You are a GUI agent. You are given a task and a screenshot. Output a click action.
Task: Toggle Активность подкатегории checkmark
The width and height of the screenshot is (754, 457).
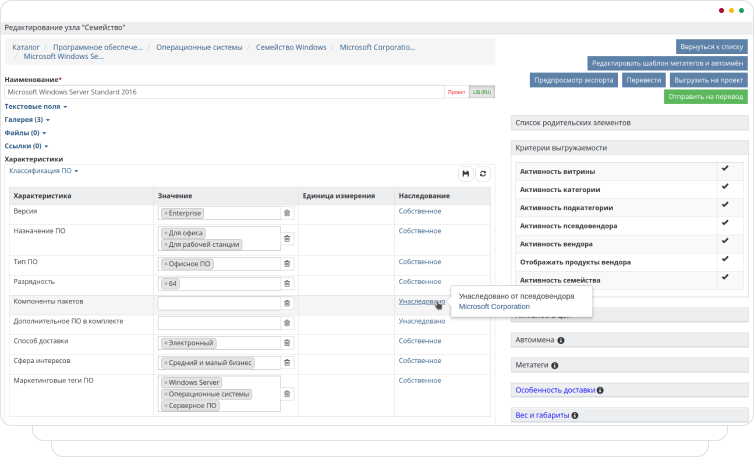click(725, 204)
